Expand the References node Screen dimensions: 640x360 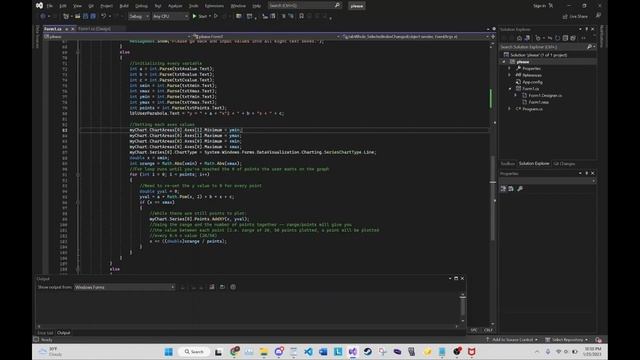click(x=509, y=75)
